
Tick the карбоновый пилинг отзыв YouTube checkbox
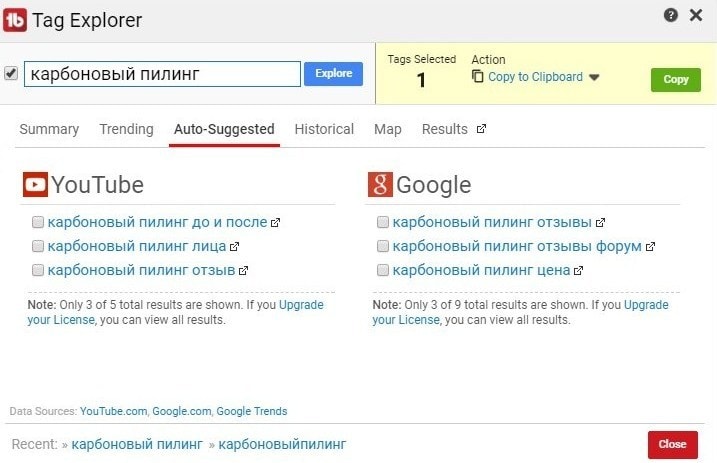(37, 270)
